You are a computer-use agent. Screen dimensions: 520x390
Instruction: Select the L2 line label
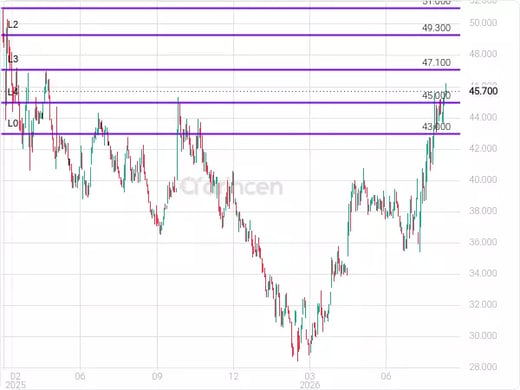click(13, 24)
